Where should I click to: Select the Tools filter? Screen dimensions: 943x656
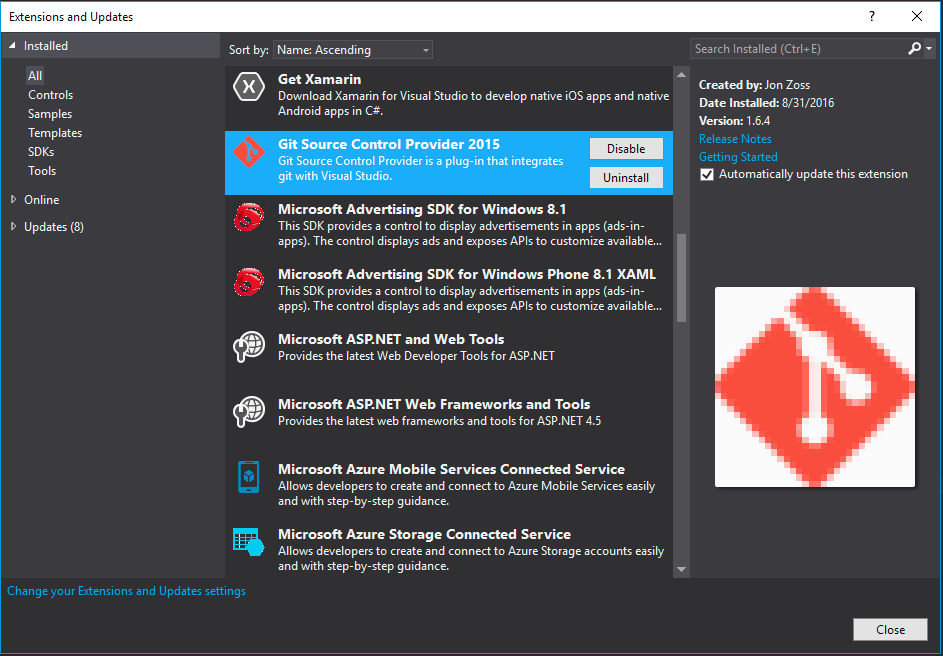[x=42, y=171]
